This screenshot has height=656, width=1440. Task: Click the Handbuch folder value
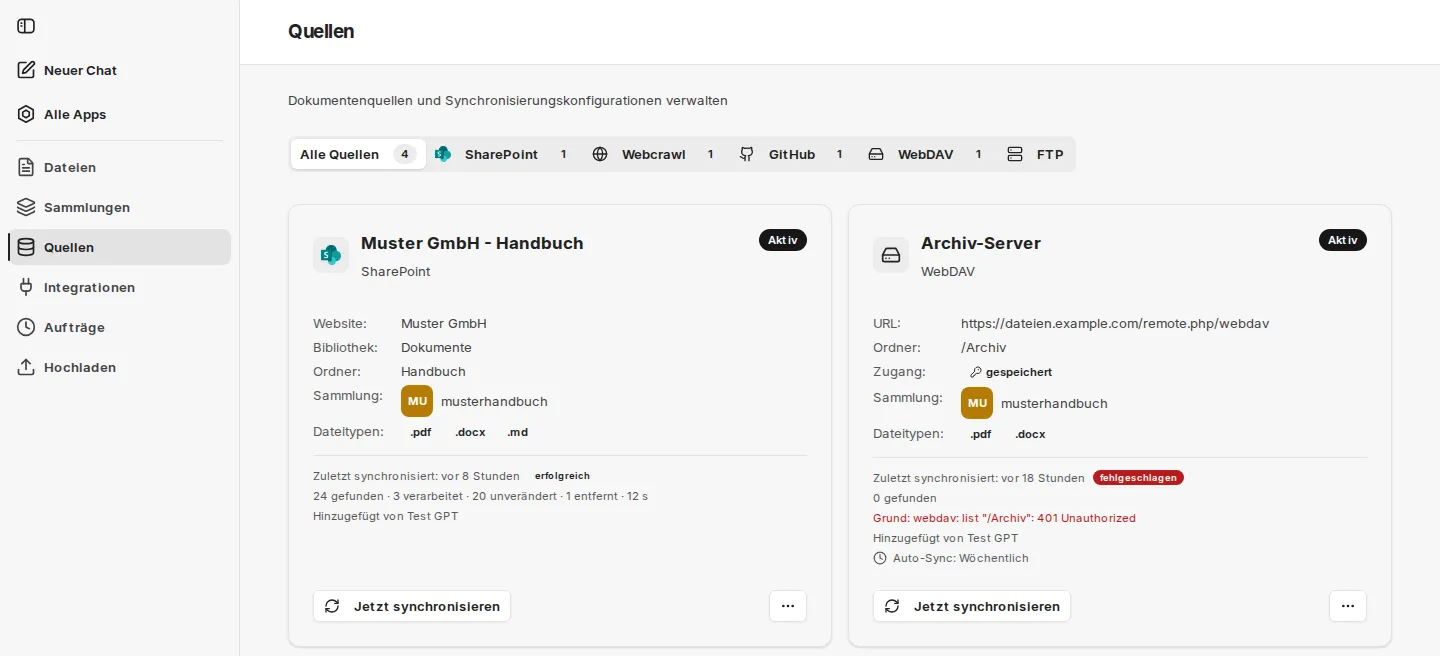[x=433, y=371]
